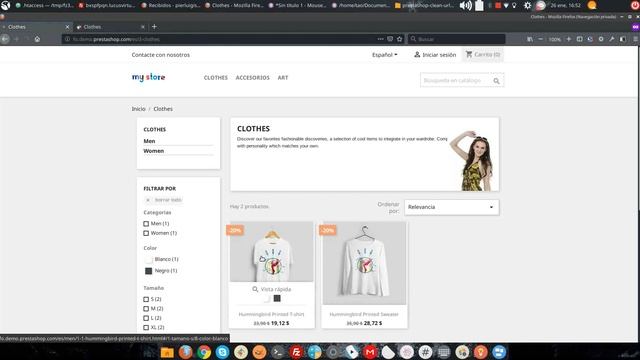Open the Women subcategory link
Image resolution: width=640 pixels, height=360 pixels.
pos(153,151)
